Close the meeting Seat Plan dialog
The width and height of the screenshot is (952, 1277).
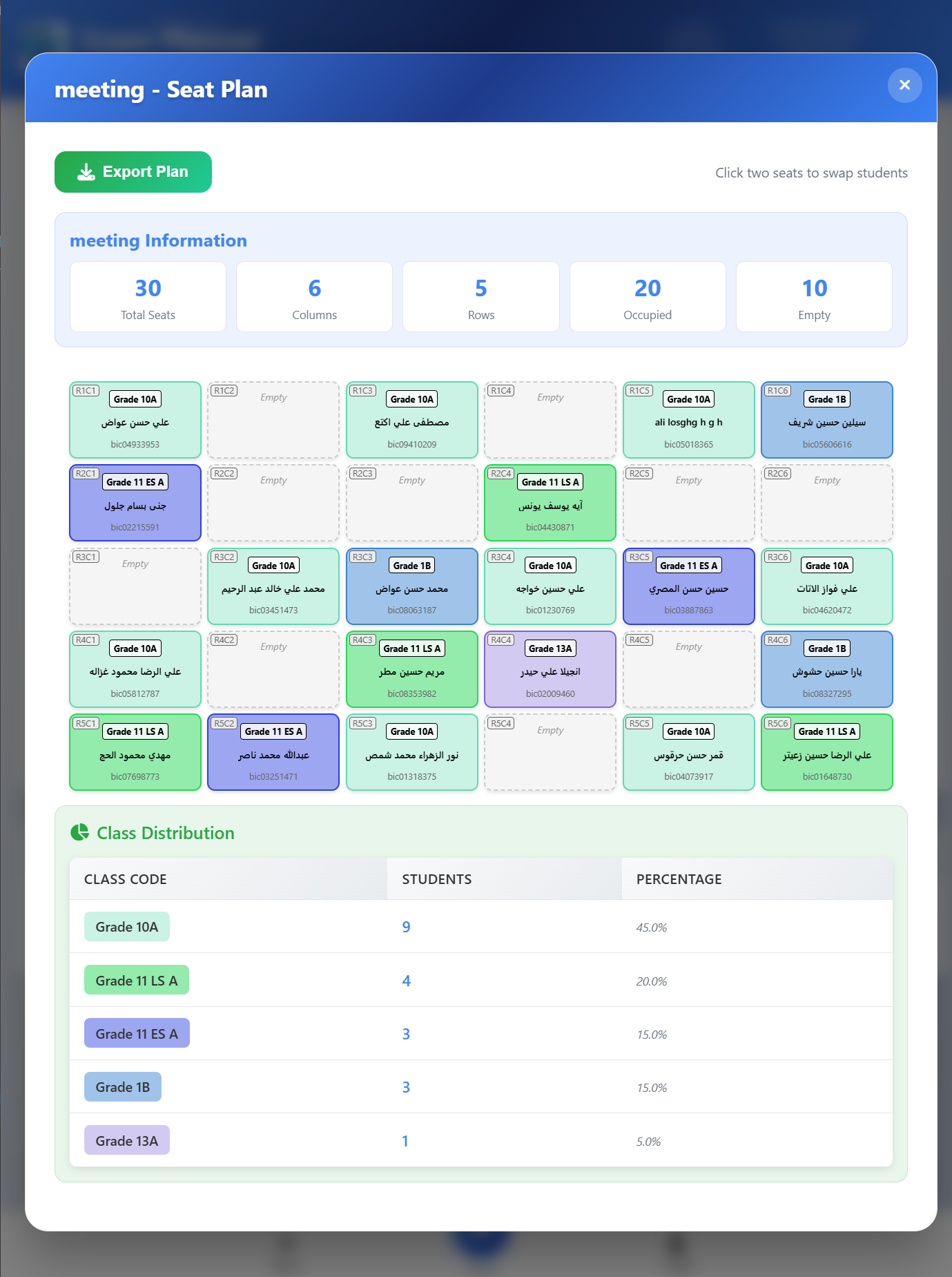904,85
